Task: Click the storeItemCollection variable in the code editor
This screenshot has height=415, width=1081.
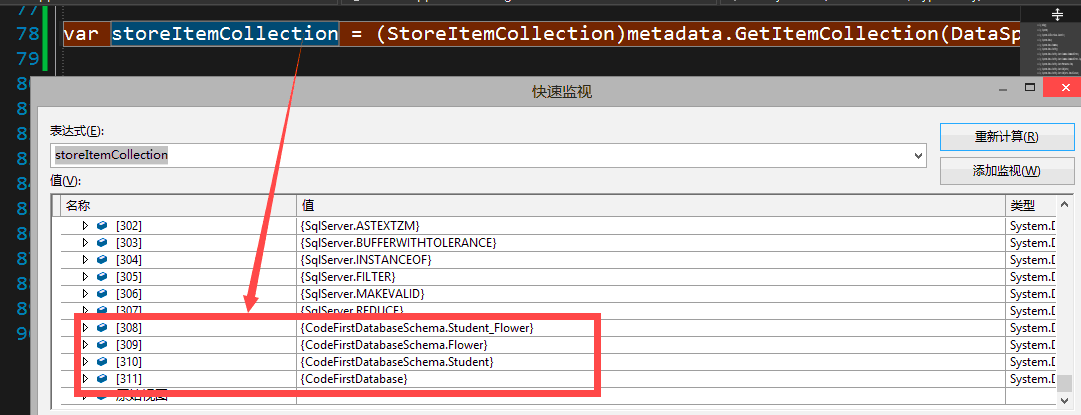Action: (225, 33)
